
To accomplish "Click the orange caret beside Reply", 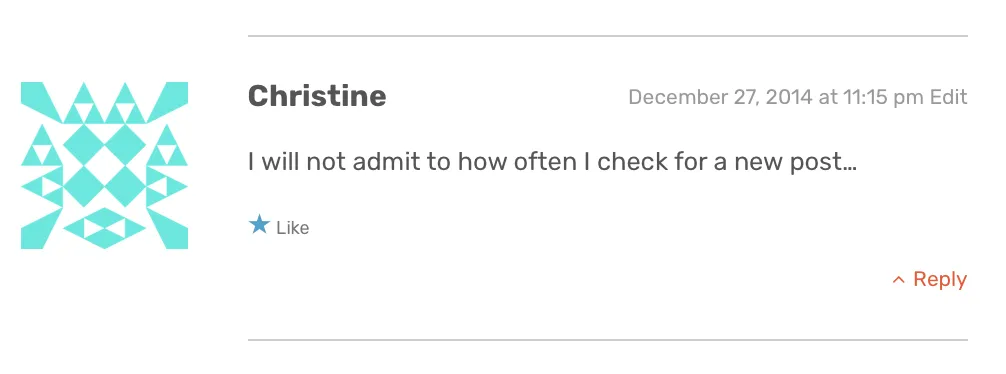I will 899,280.
